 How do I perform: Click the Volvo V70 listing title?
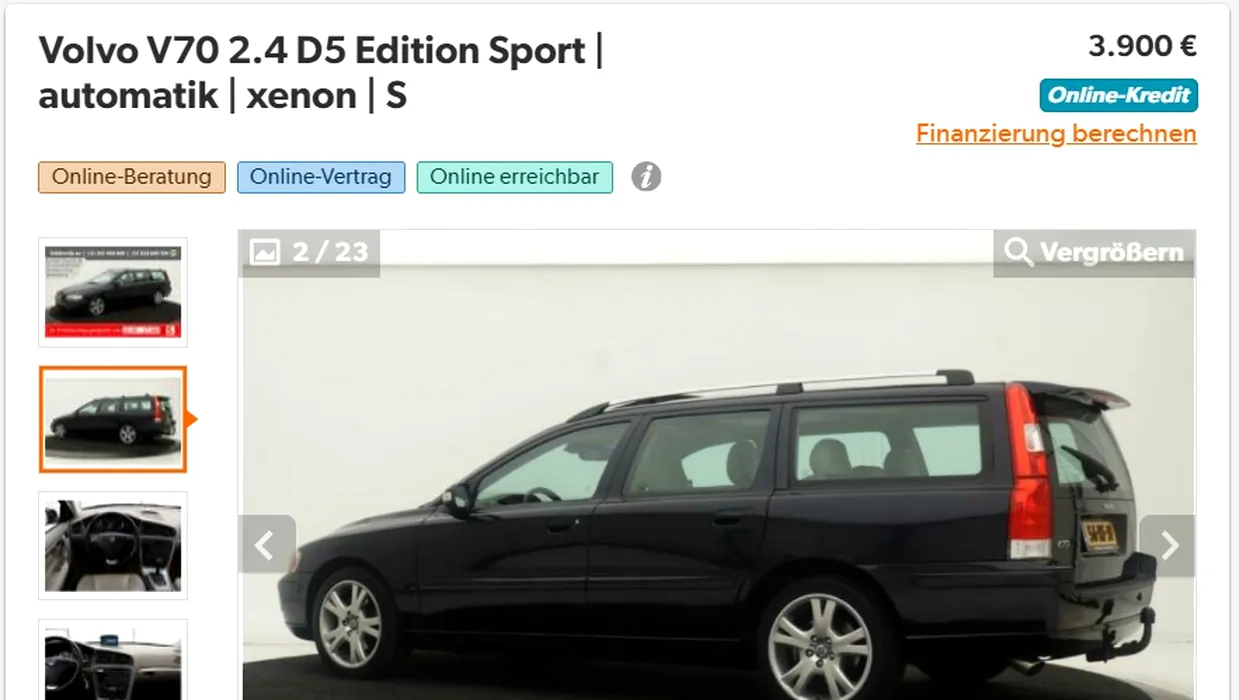[321, 73]
